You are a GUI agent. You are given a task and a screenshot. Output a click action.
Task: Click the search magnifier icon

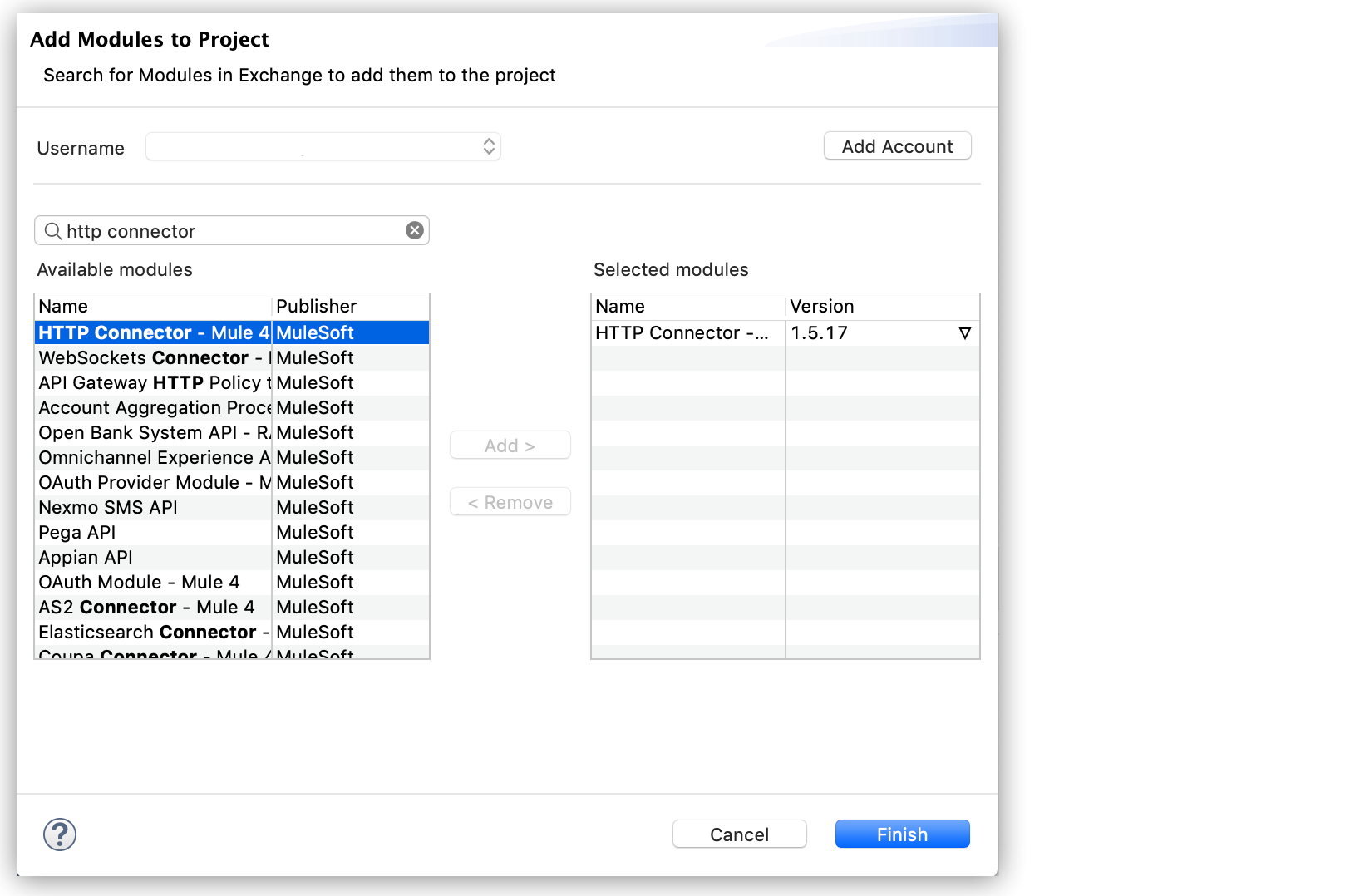coord(53,231)
